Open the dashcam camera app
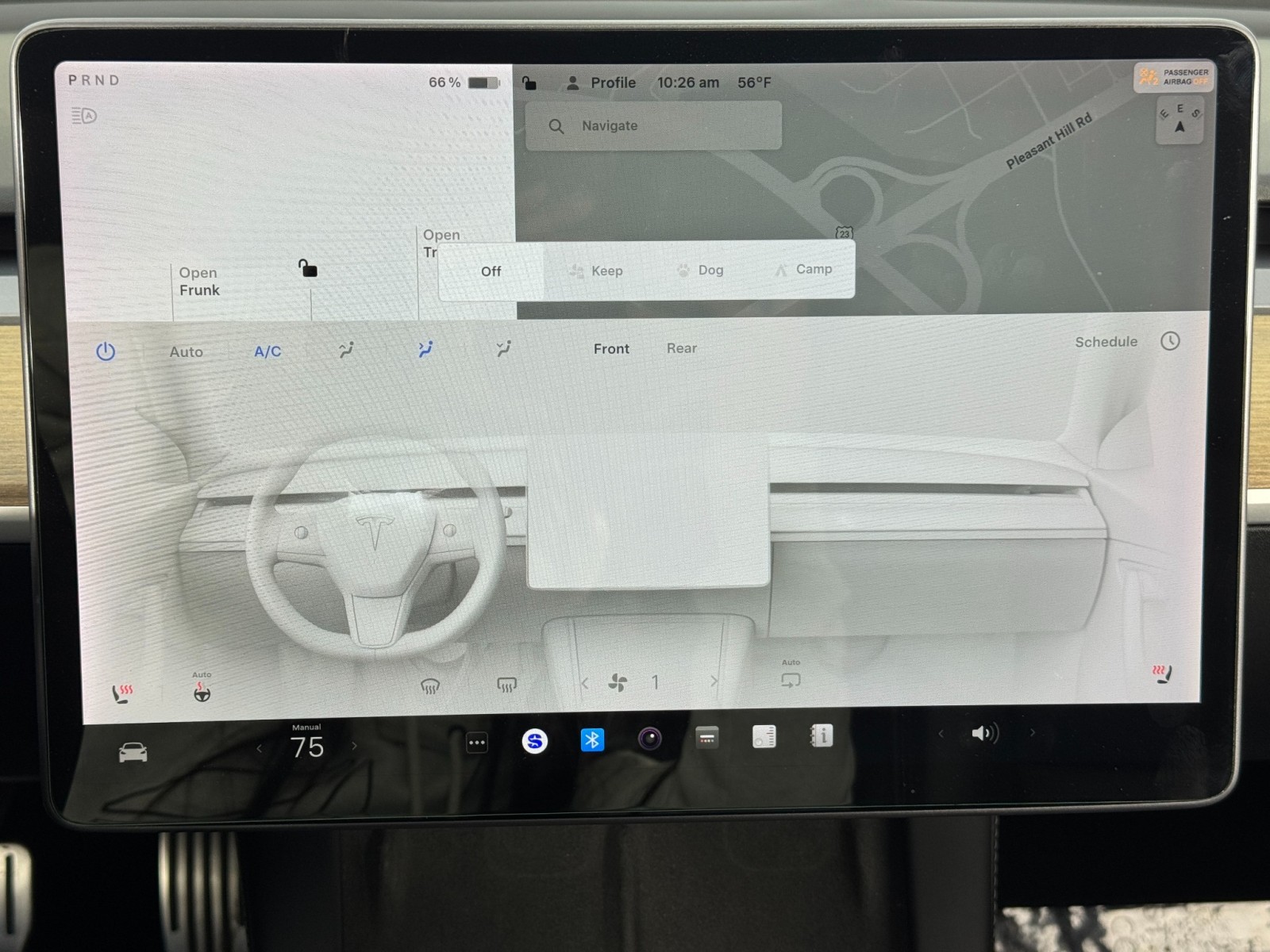Image resolution: width=1270 pixels, height=952 pixels. click(649, 739)
